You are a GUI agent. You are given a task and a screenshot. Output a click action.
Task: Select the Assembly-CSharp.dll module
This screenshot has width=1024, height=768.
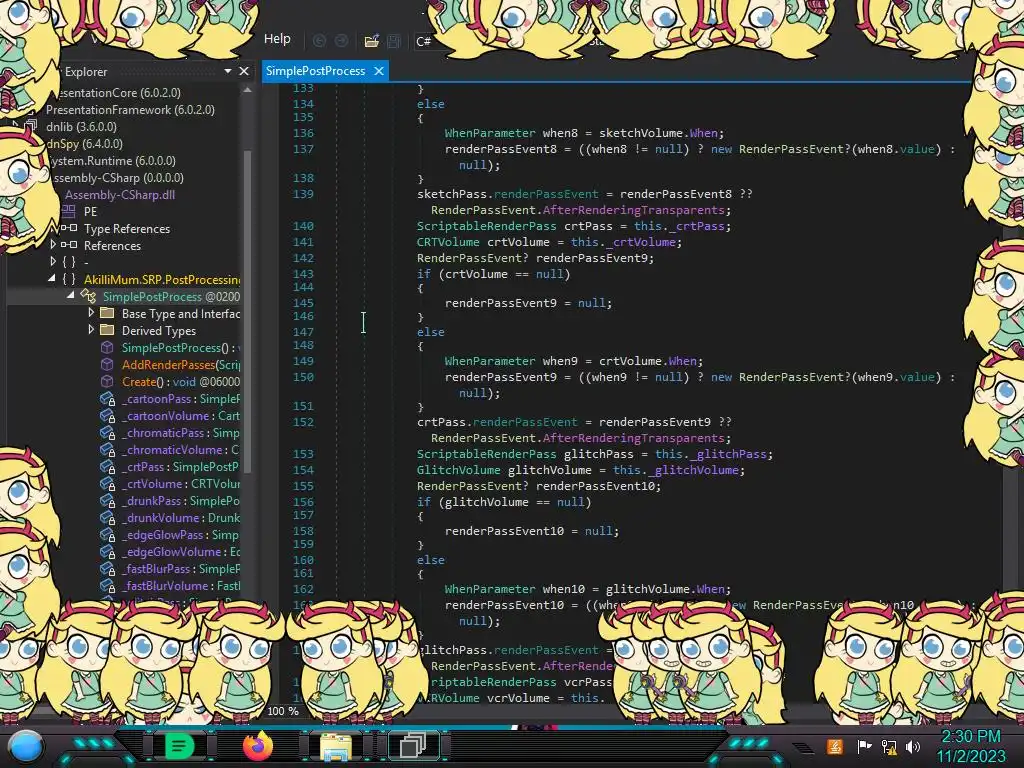pyautogui.click(x=120, y=195)
